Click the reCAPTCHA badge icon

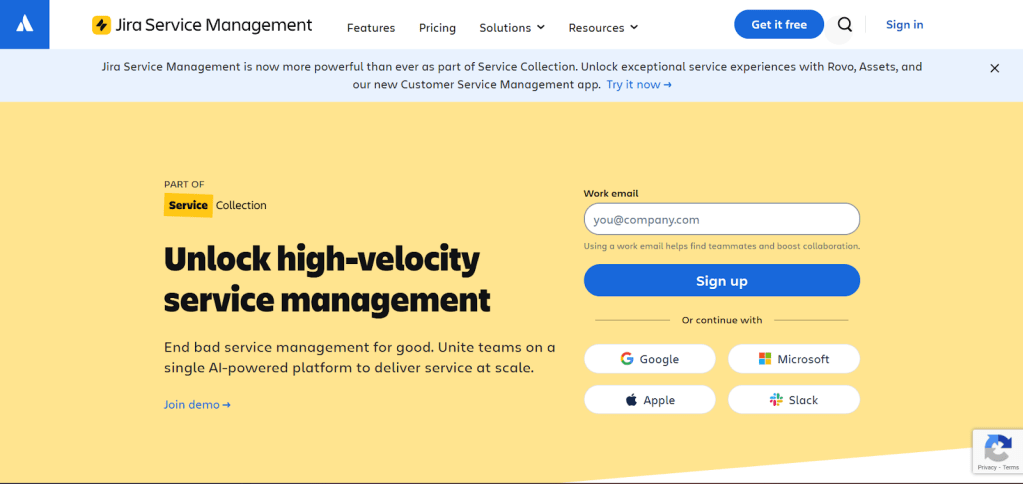point(996,448)
